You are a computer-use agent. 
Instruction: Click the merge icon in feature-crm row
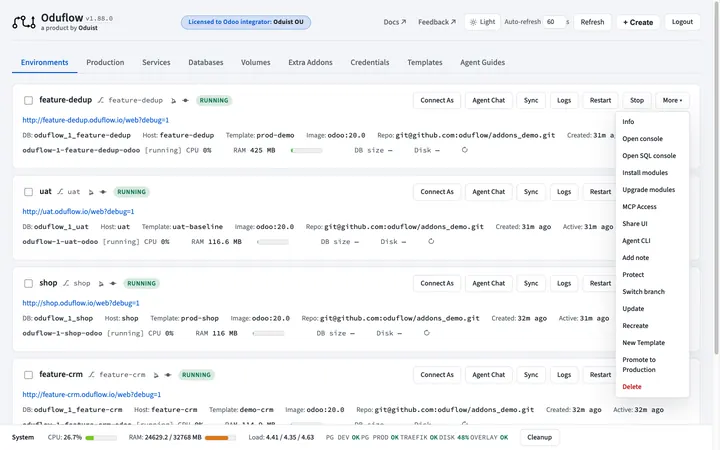click(x=156, y=375)
